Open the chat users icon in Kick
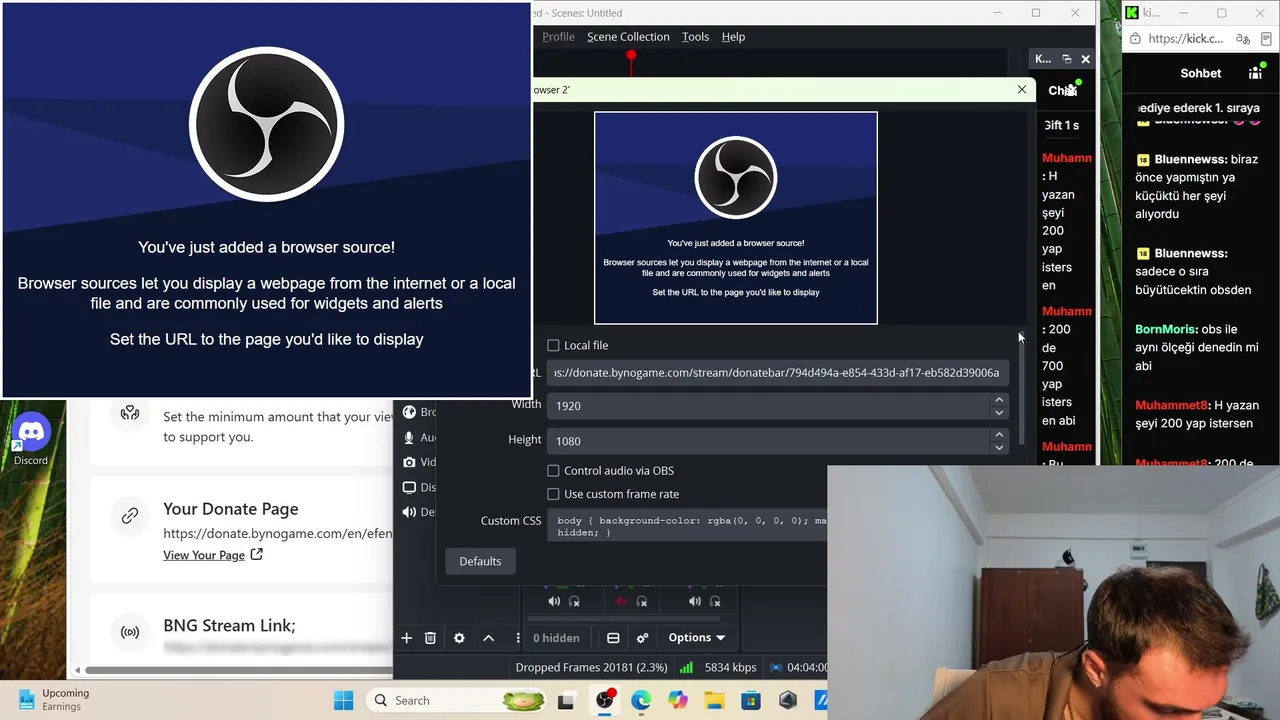1280x720 pixels. pos(1255,73)
